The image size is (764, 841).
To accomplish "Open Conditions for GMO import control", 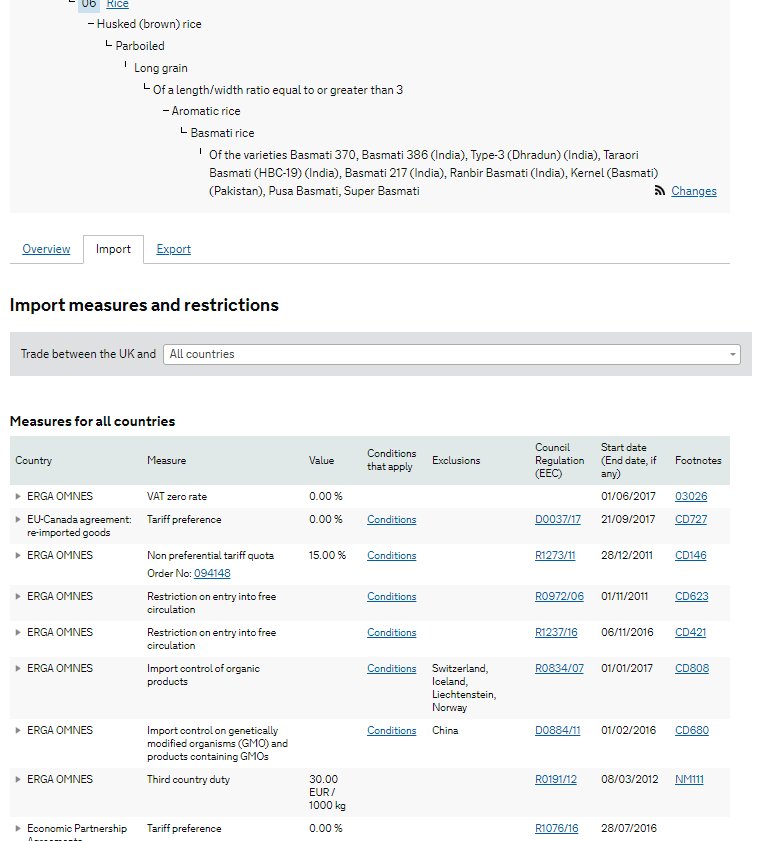I will pyautogui.click(x=392, y=731).
